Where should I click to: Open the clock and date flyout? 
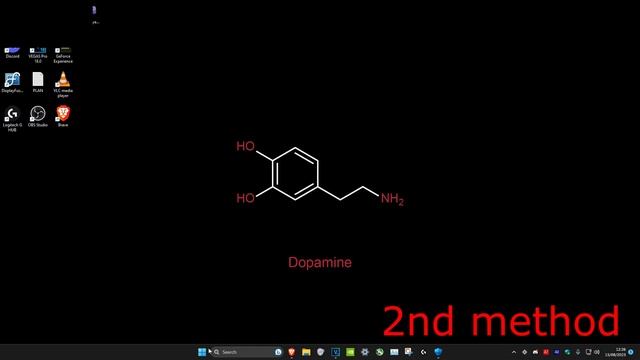pos(616,352)
